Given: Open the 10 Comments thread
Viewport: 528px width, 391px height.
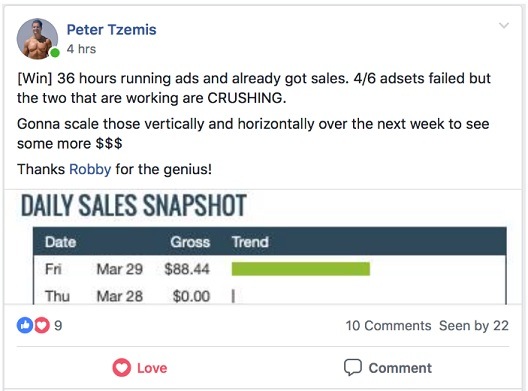Looking at the screenshot, I should point(388,326).
